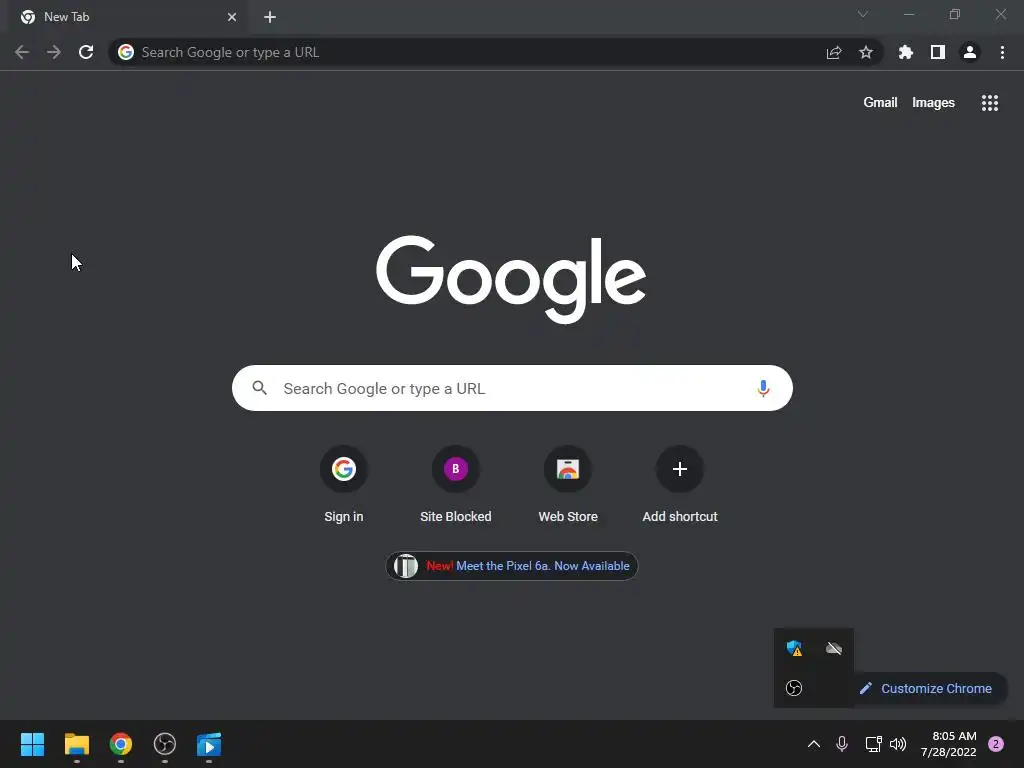Open the Sign in shortcut tile
This screenshot has width=1024, height=768.
click(344, 485)
